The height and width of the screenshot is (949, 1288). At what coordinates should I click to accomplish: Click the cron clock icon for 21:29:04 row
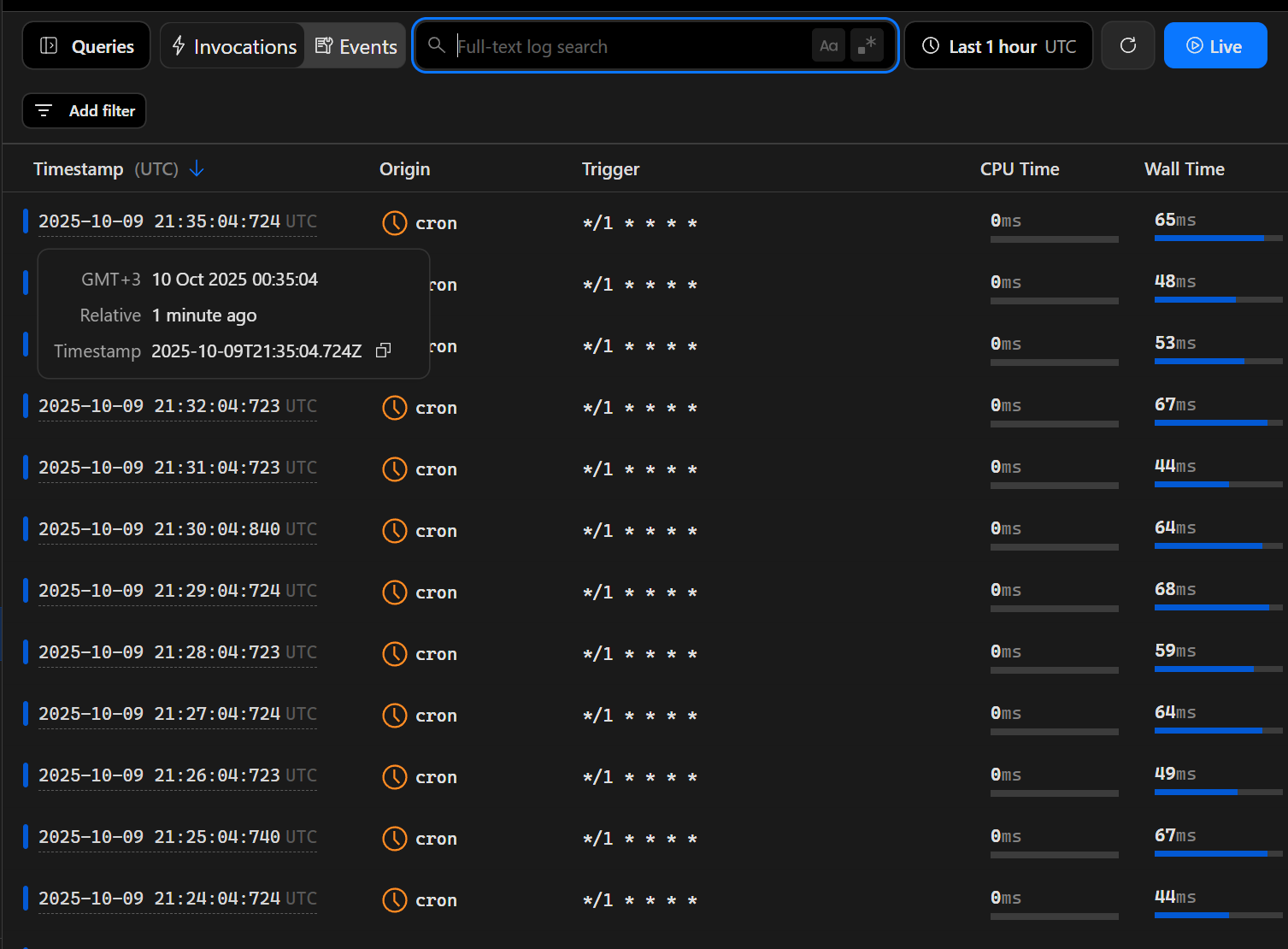click(x=394, y=592)
